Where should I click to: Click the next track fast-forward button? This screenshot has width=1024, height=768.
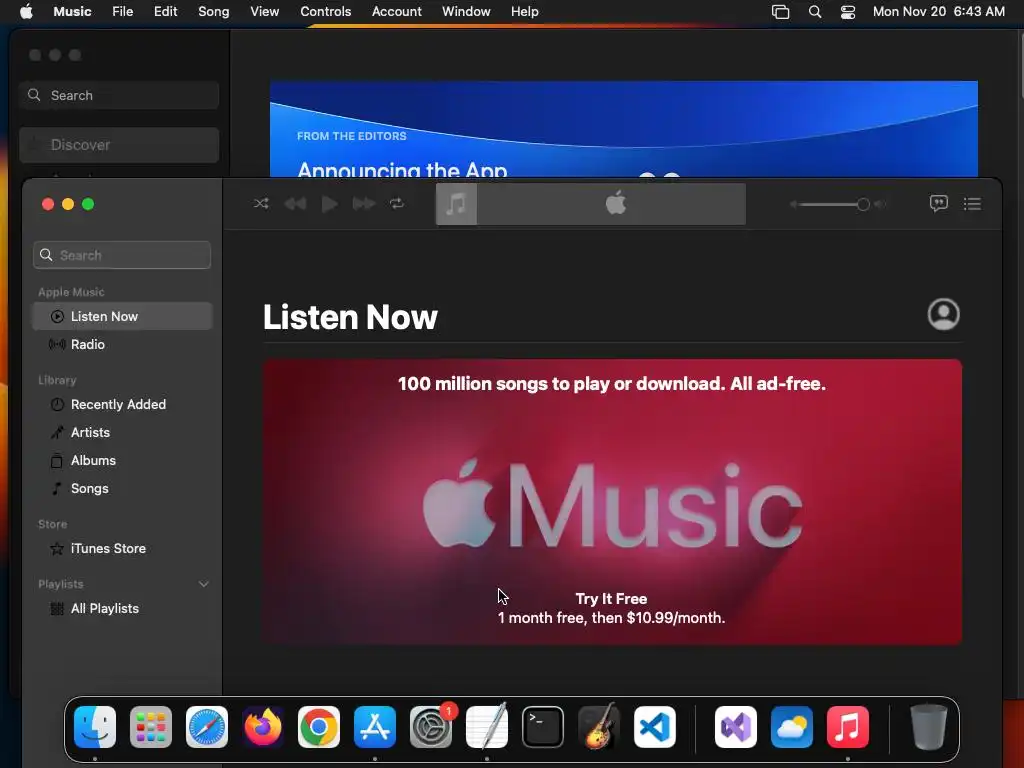click(364, 204)
